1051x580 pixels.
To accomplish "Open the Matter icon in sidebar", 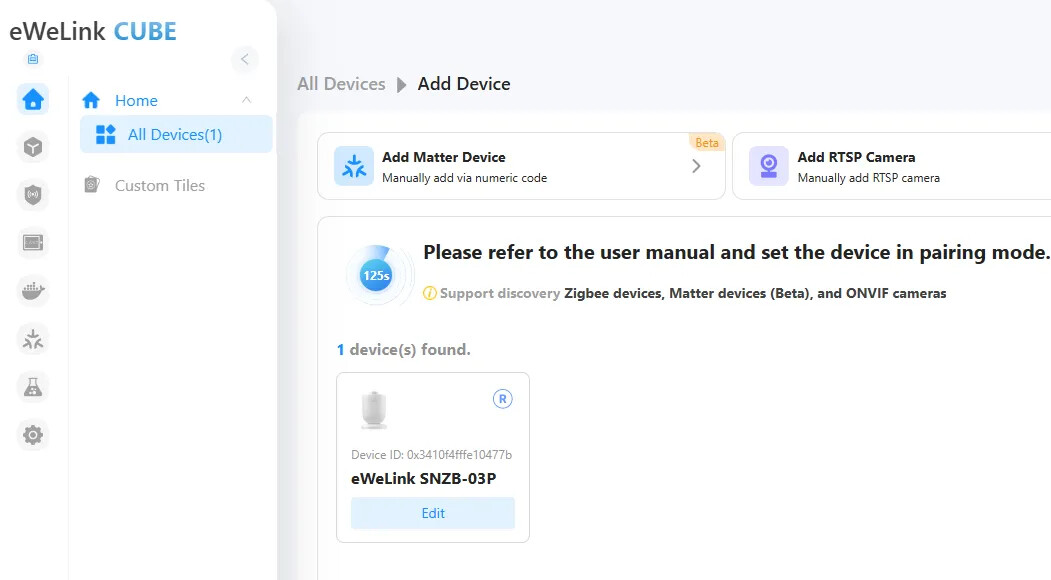I will point(33,339).
